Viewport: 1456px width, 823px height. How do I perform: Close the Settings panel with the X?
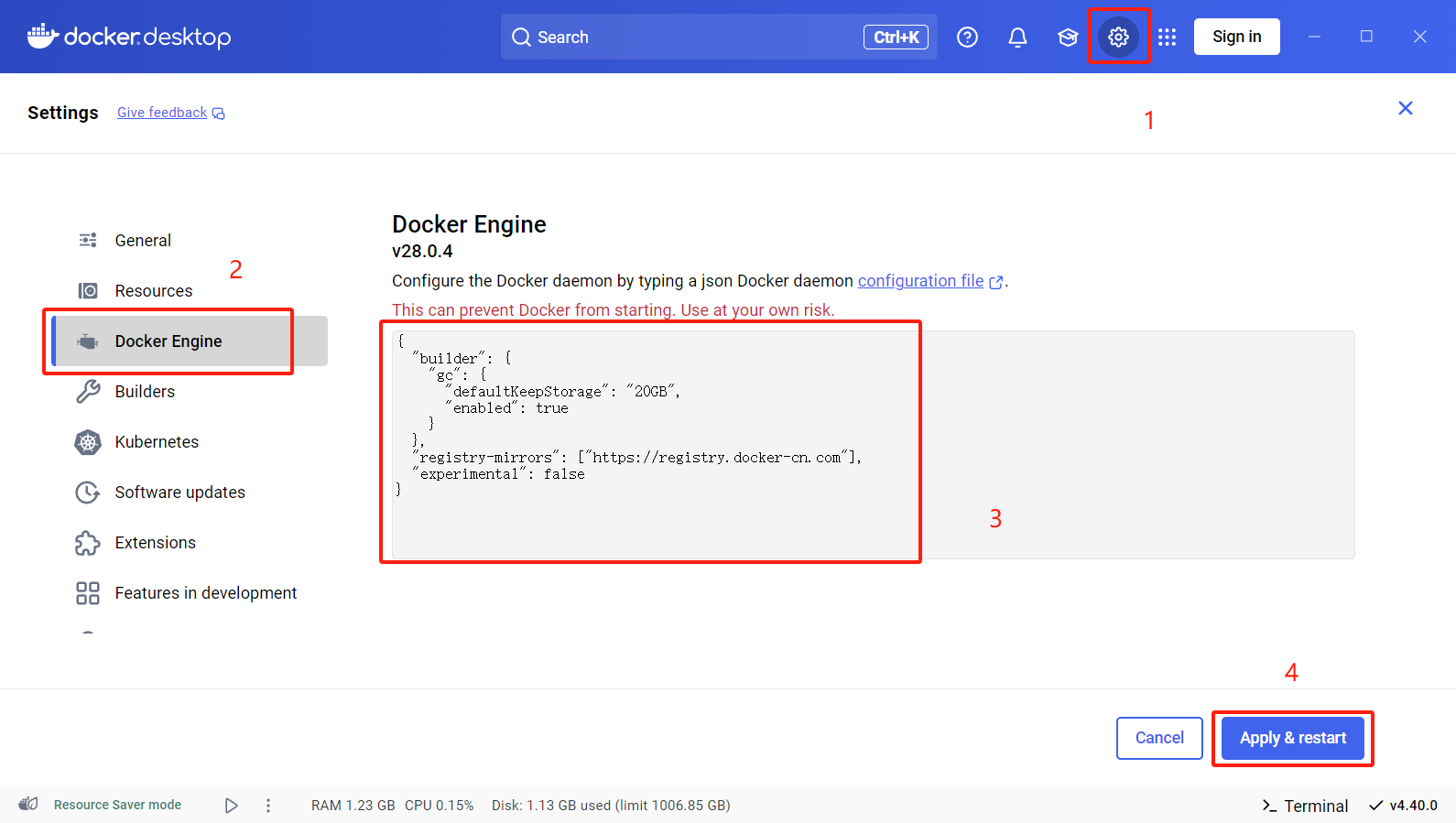click(1406, 108)
